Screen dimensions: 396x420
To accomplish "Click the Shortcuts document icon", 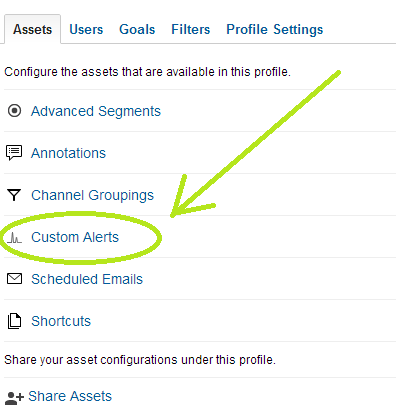I will click(14, 321).
